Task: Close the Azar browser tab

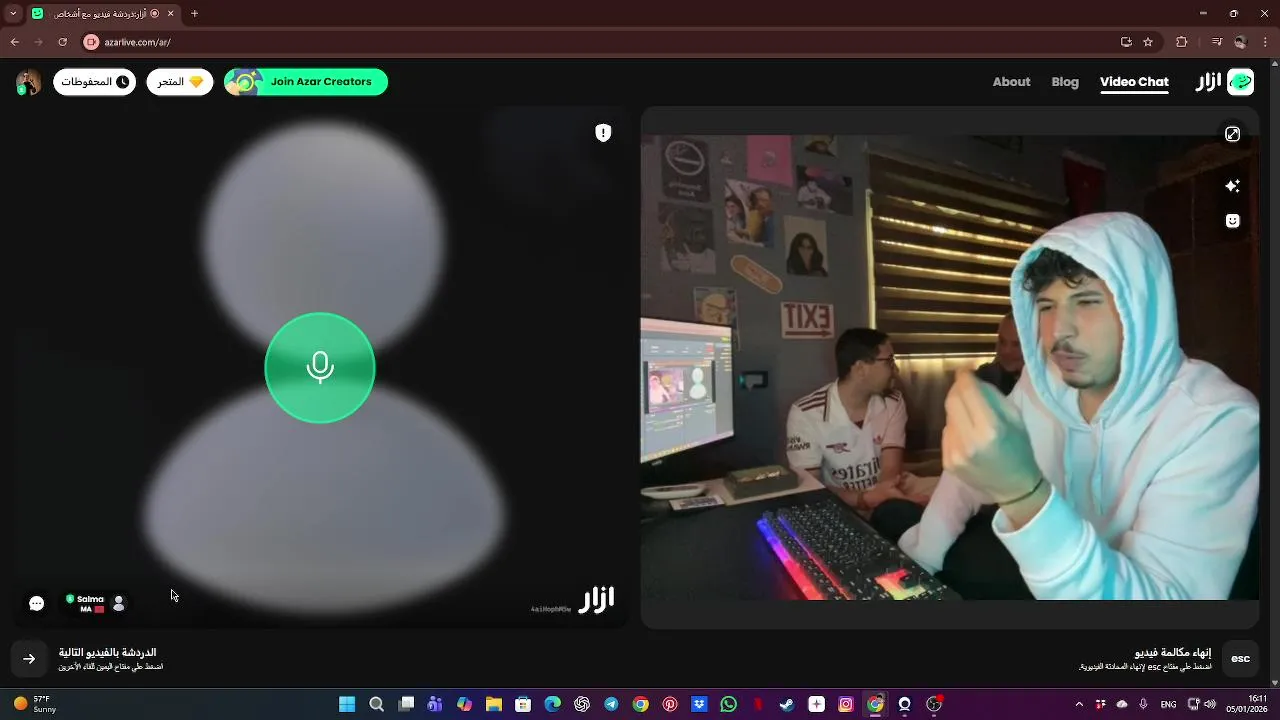Action: click(x=171, y=14)
